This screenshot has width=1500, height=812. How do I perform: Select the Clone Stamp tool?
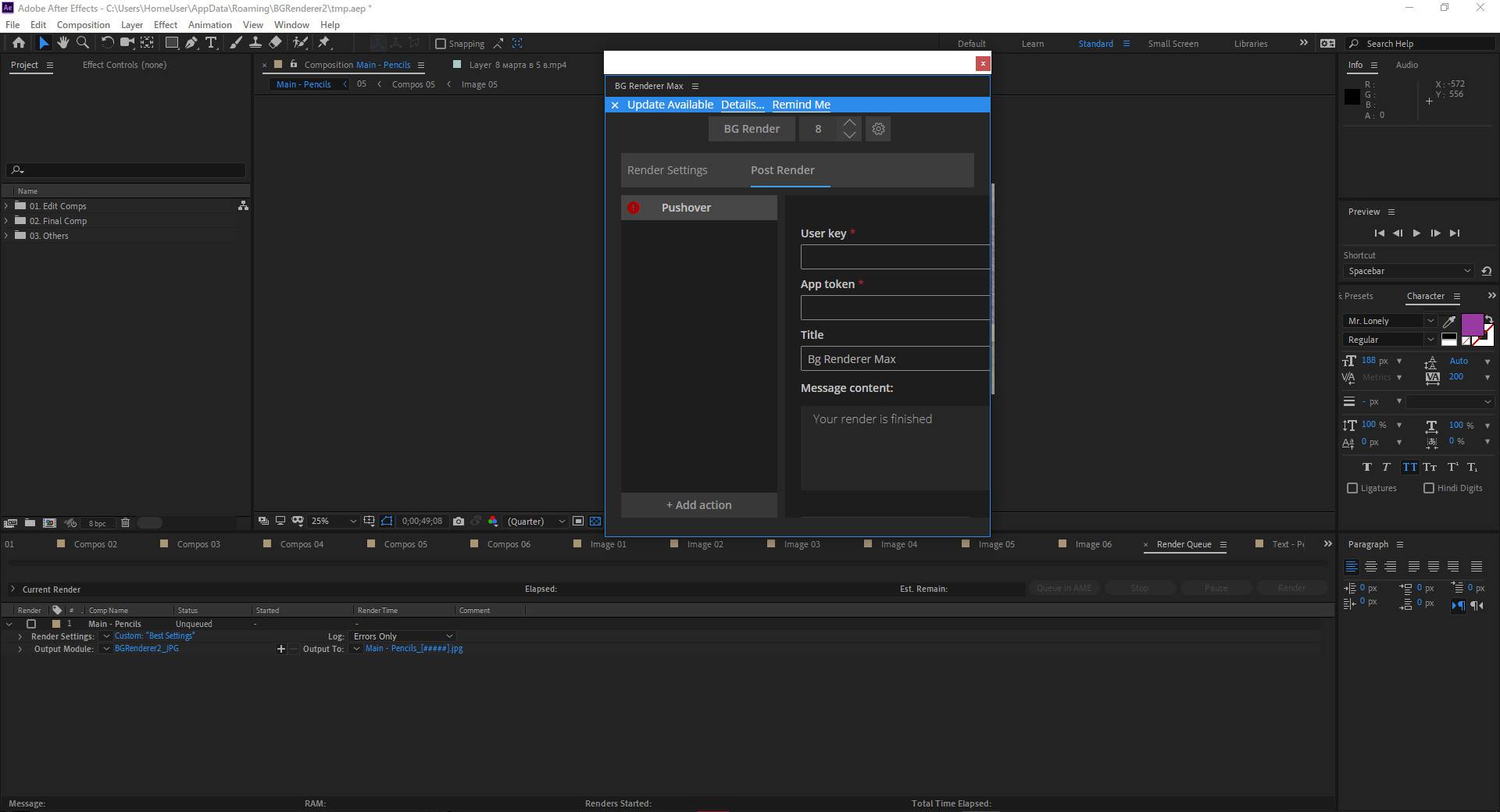click(255, 43)
